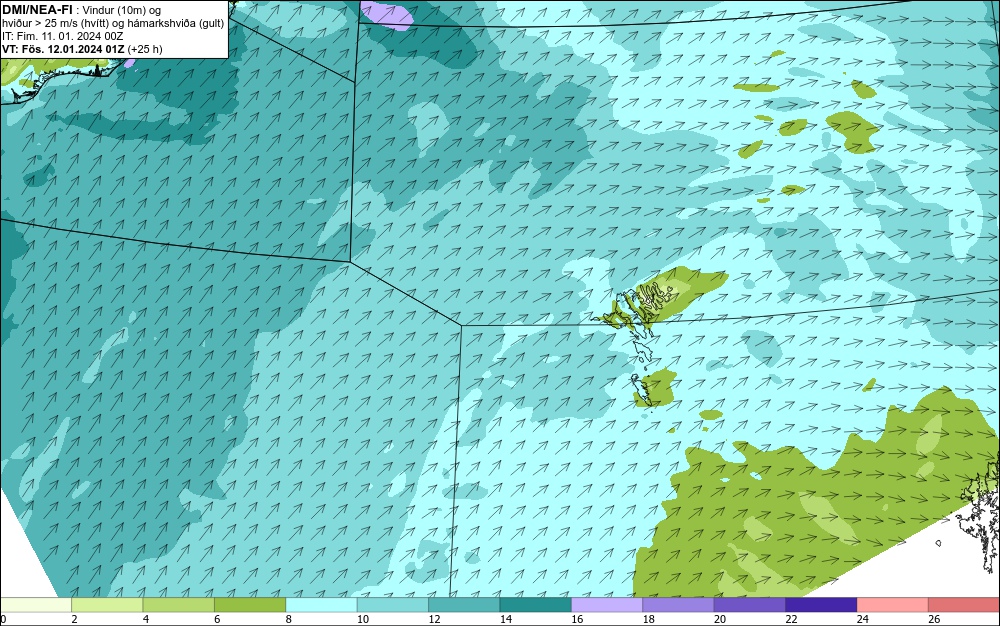Click the pale yellow 0–2 m/s legend swatch
Viewport: 1000px width, 626px height.
36,605
